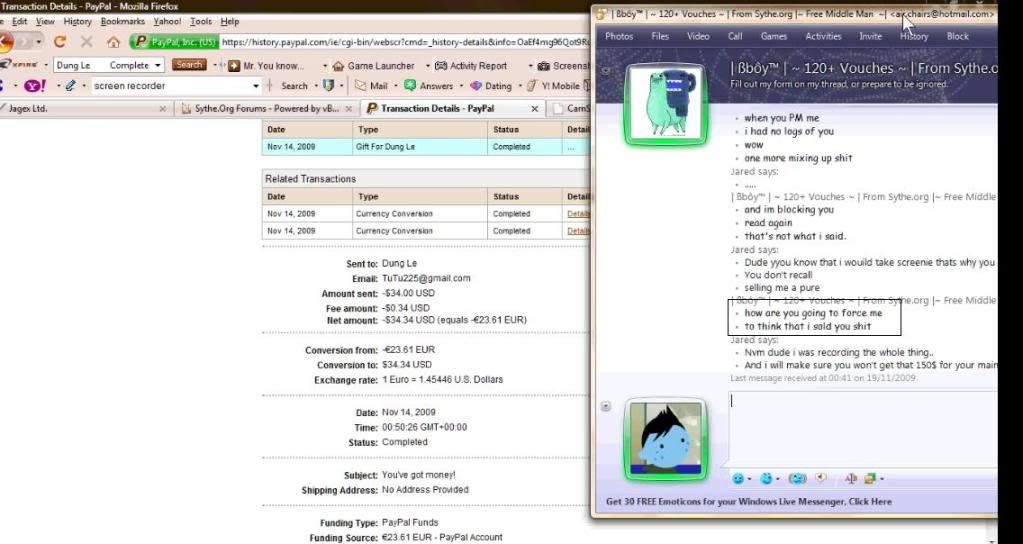1023x544 pixels.
Task: Open Activity Report on the Xfire toolbar
Action: 470,66
